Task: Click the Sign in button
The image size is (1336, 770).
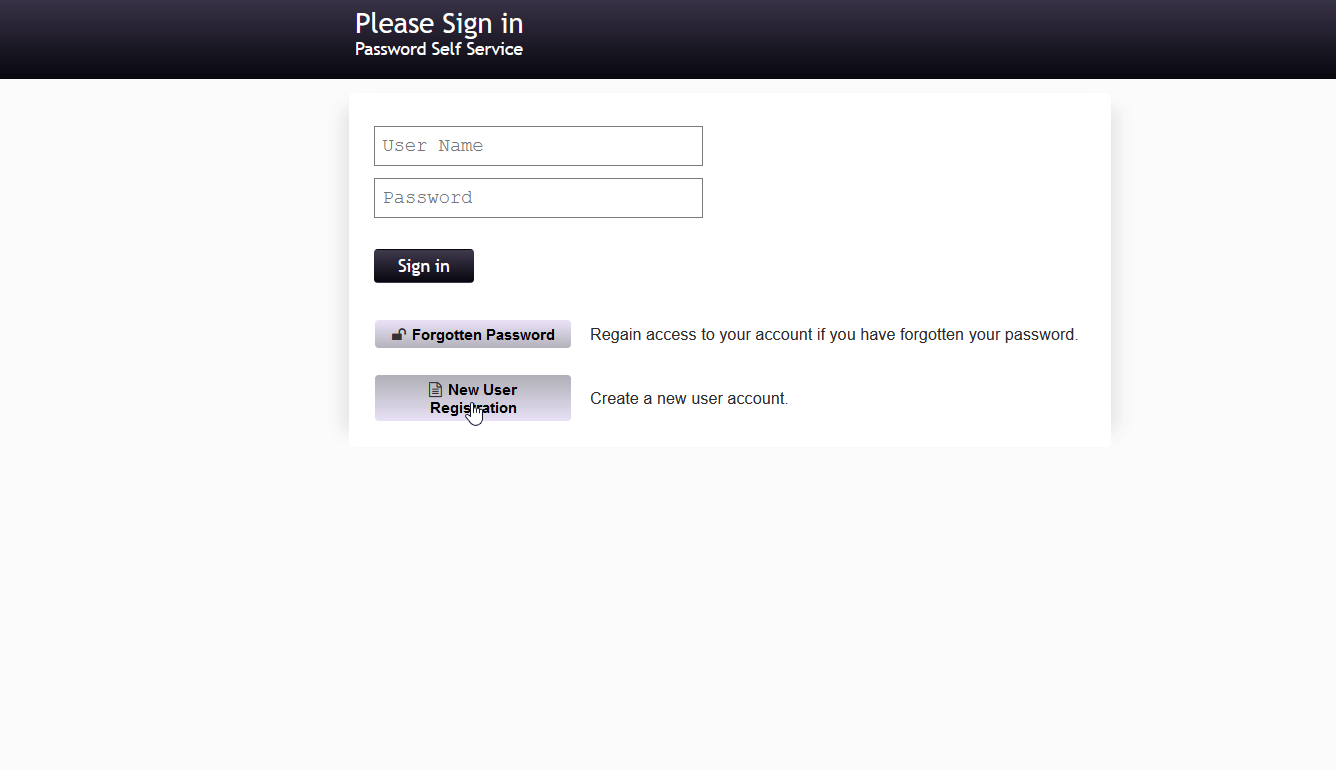Action: (424, 266)
